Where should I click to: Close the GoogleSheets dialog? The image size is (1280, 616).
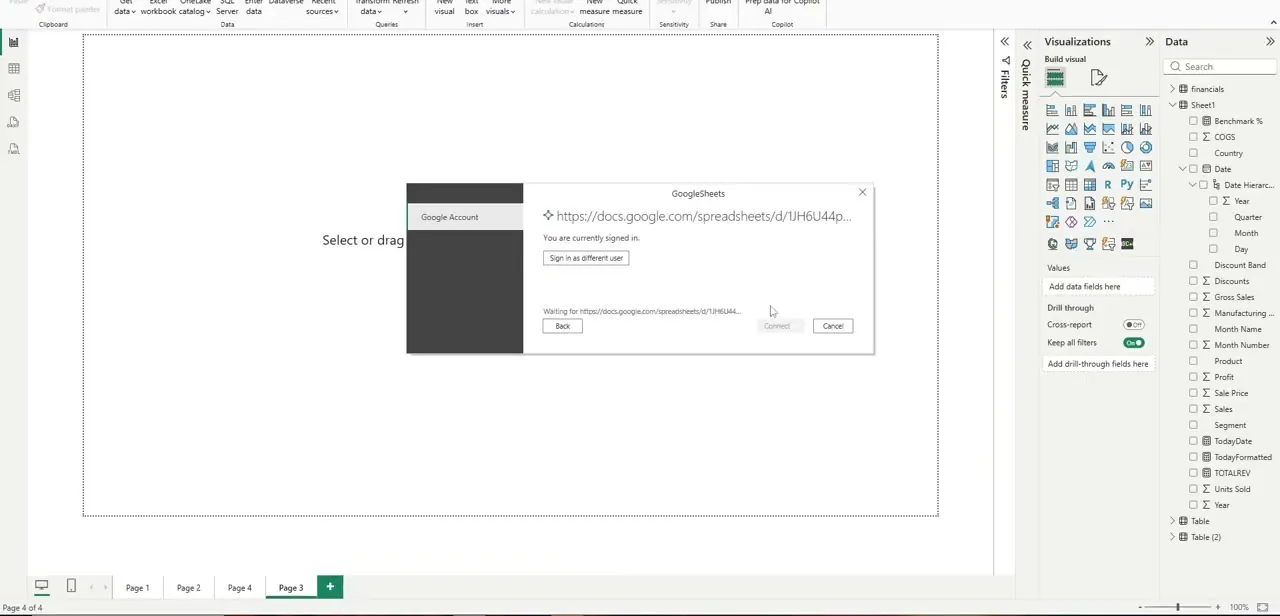pyautogui.click(x=862, y=192)
